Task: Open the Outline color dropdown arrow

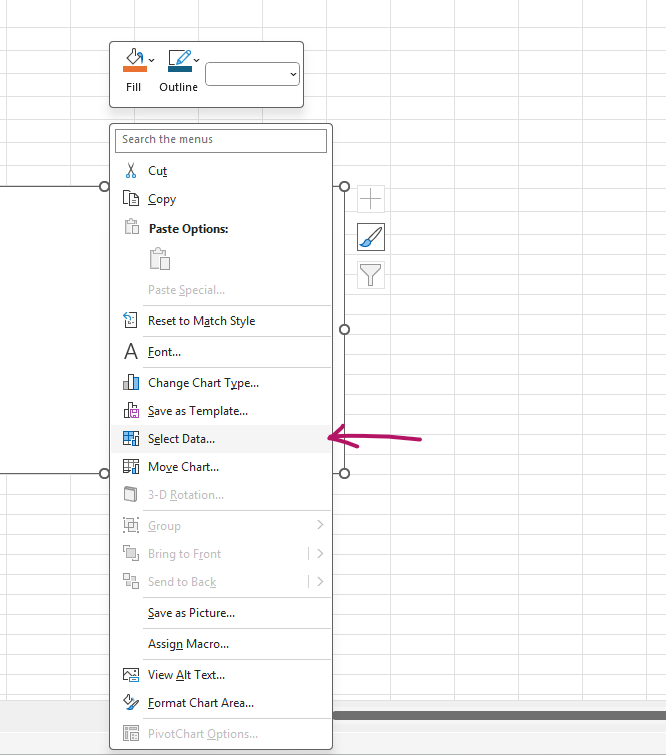Action: (196, 60)
